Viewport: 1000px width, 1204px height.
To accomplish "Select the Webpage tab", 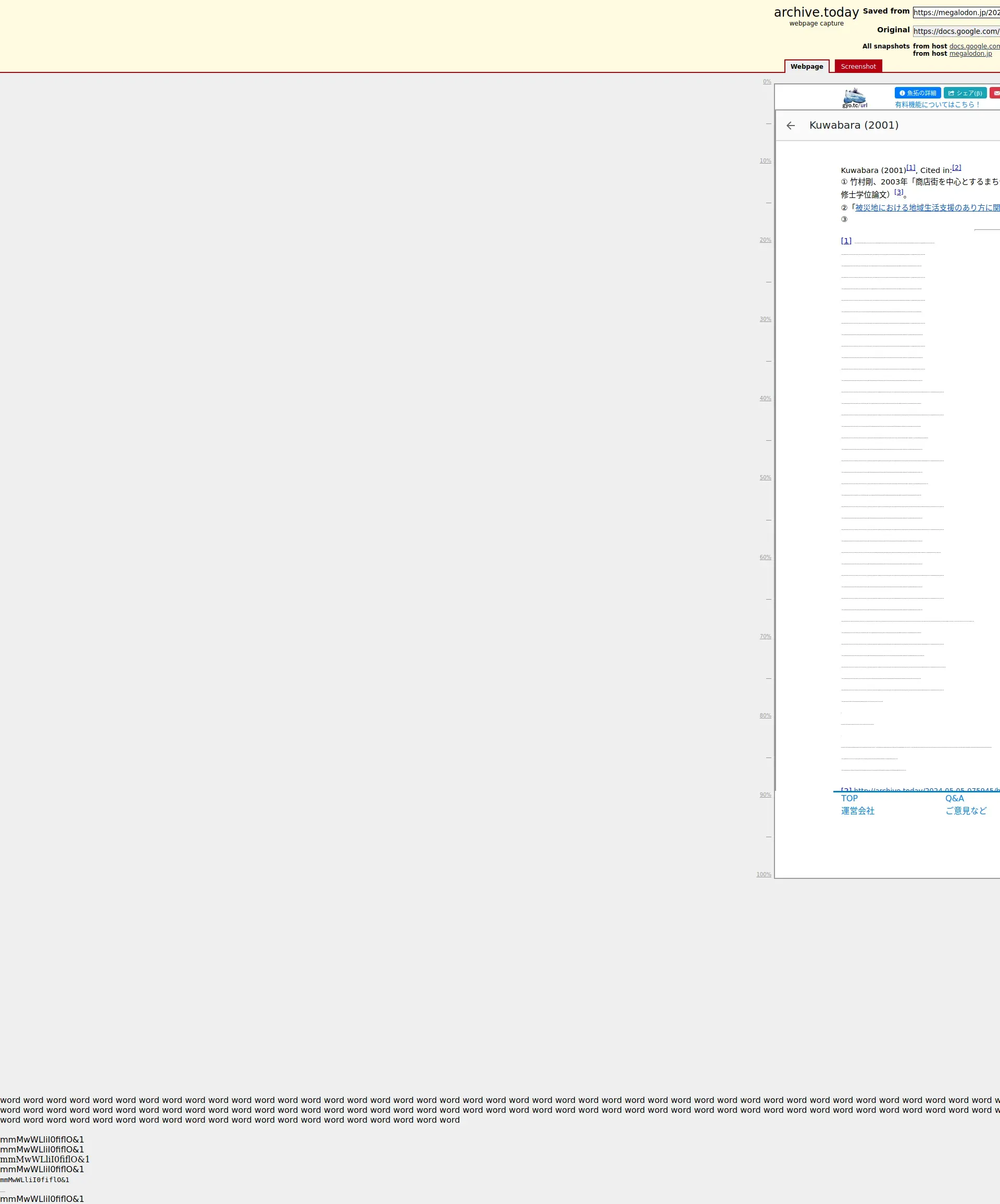I will [806, 67].
